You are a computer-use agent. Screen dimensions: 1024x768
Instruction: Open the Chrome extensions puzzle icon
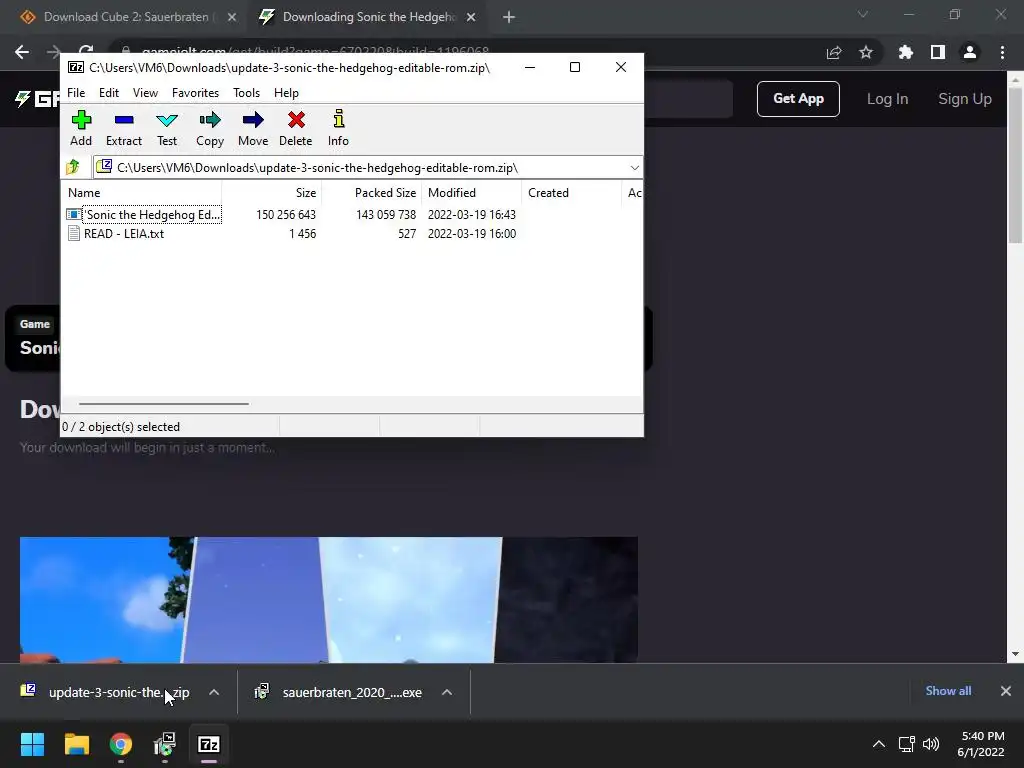pyautogui.click(x=906, y=53)
